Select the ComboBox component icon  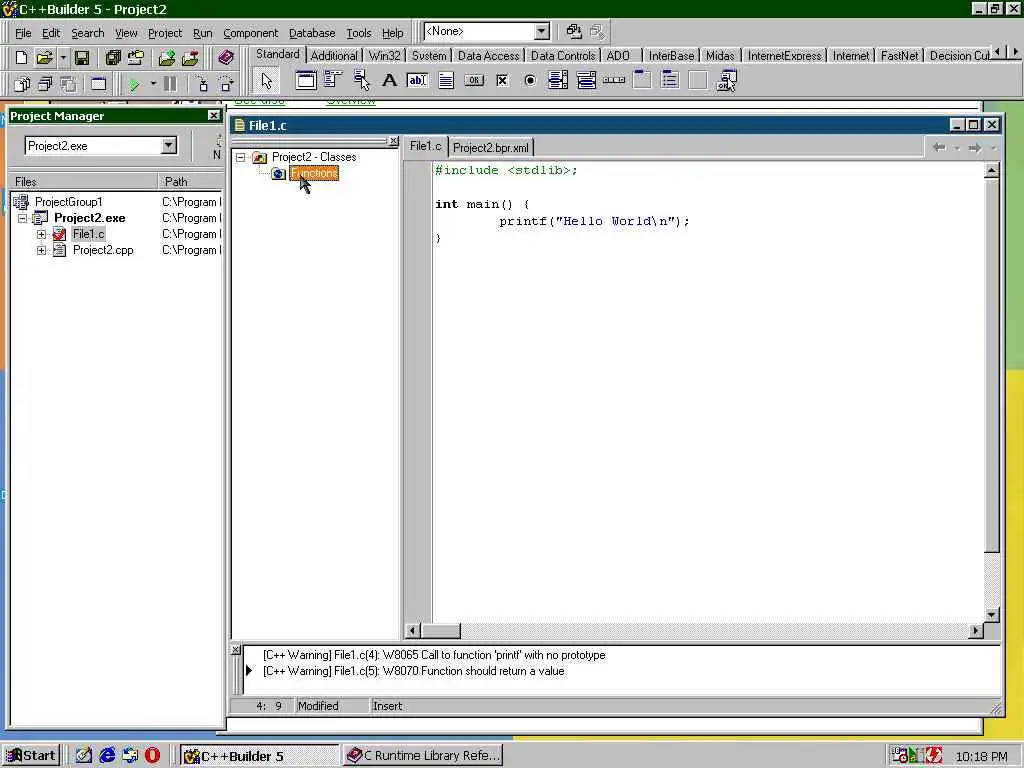586,80
